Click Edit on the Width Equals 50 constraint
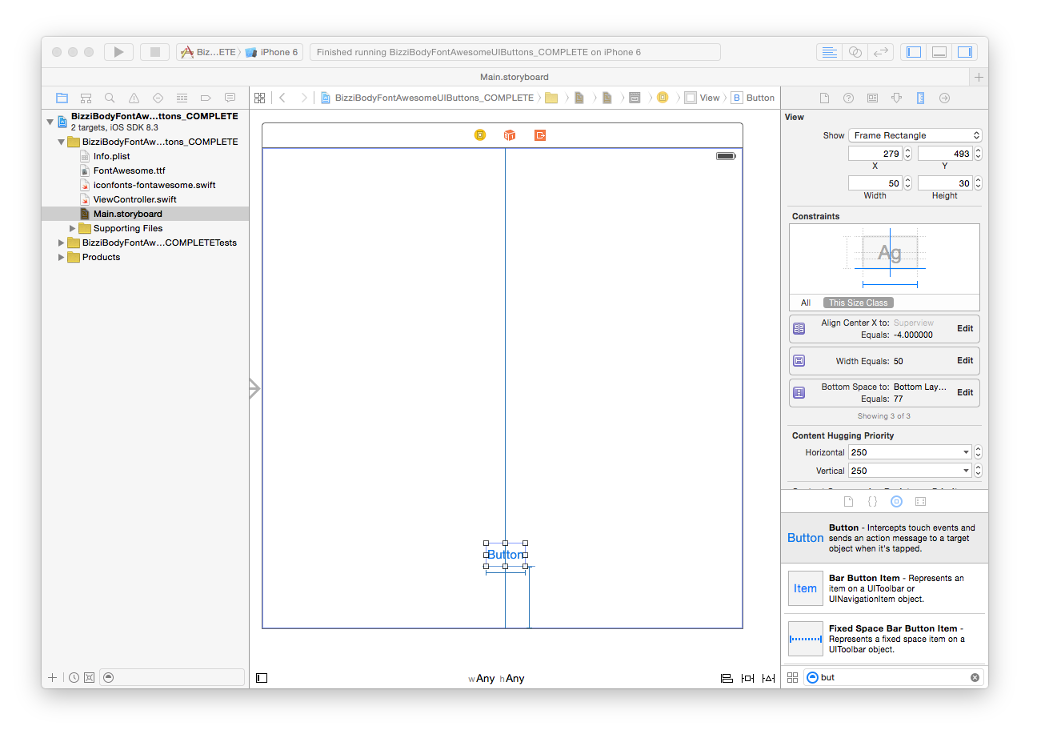This screenshot has height=750, width=1053. point(964,360)
